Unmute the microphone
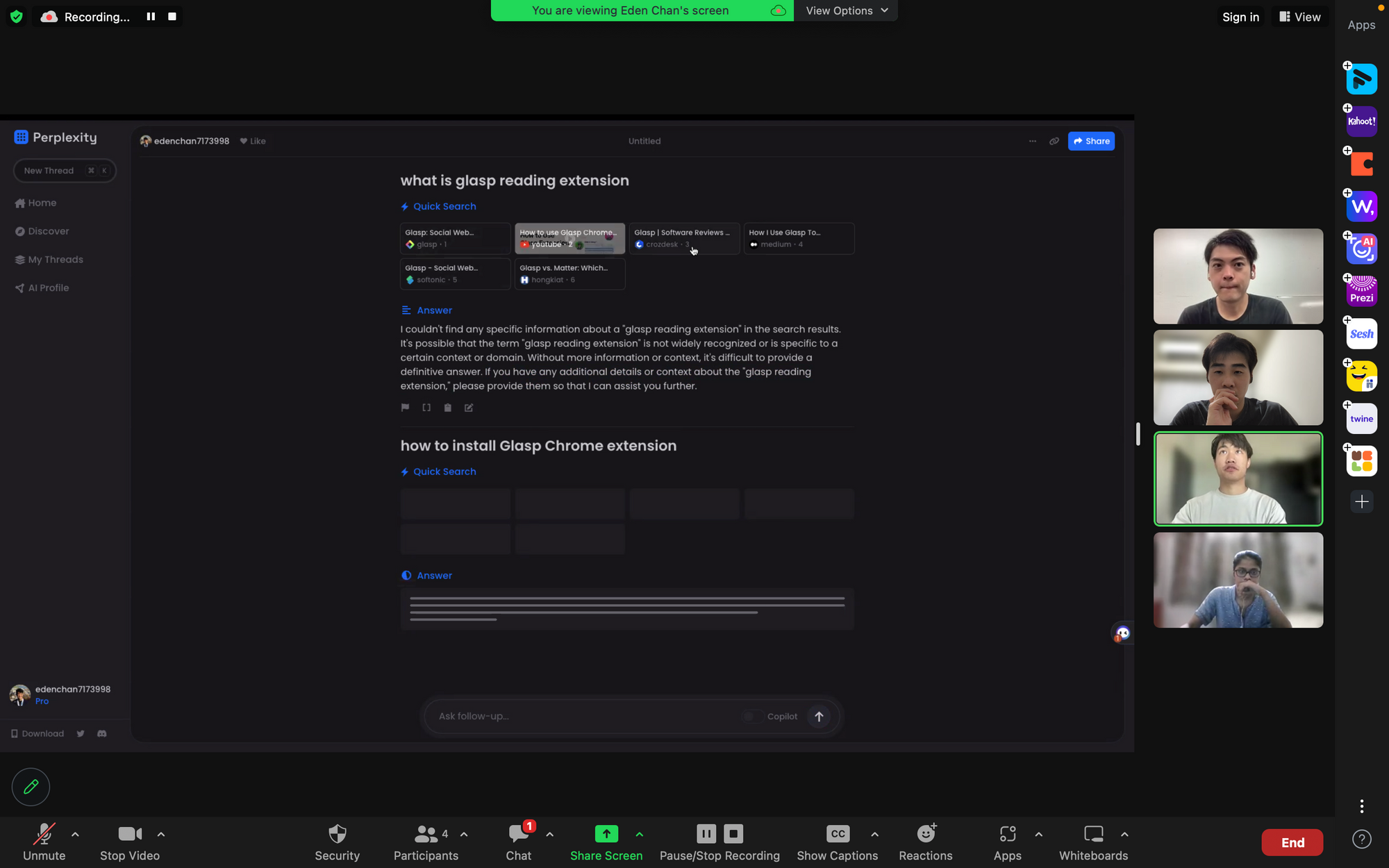 [44, 842]
